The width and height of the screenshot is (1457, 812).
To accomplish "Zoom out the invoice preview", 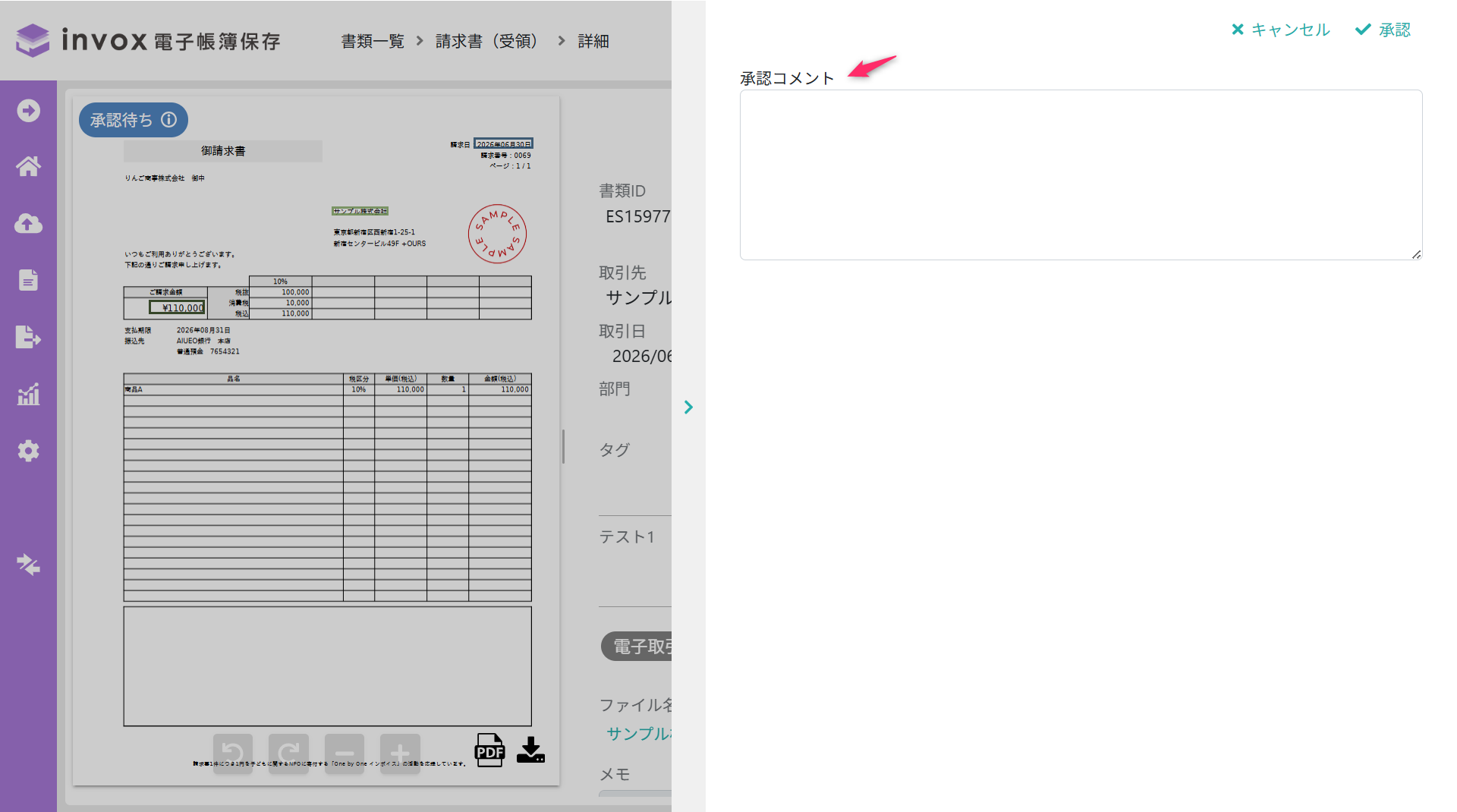I will pos(345,753).
